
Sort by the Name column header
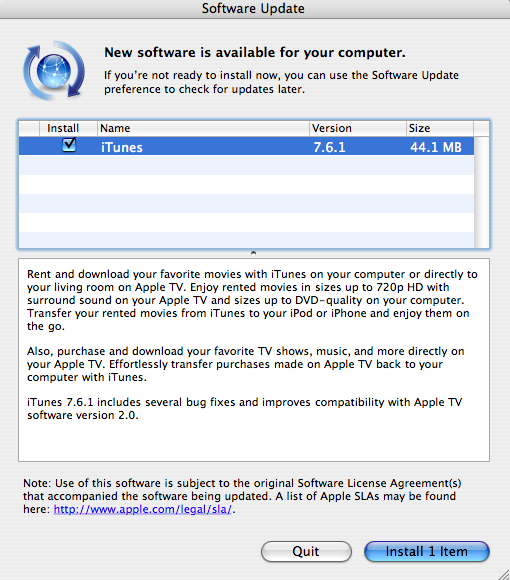click(203, 128)
